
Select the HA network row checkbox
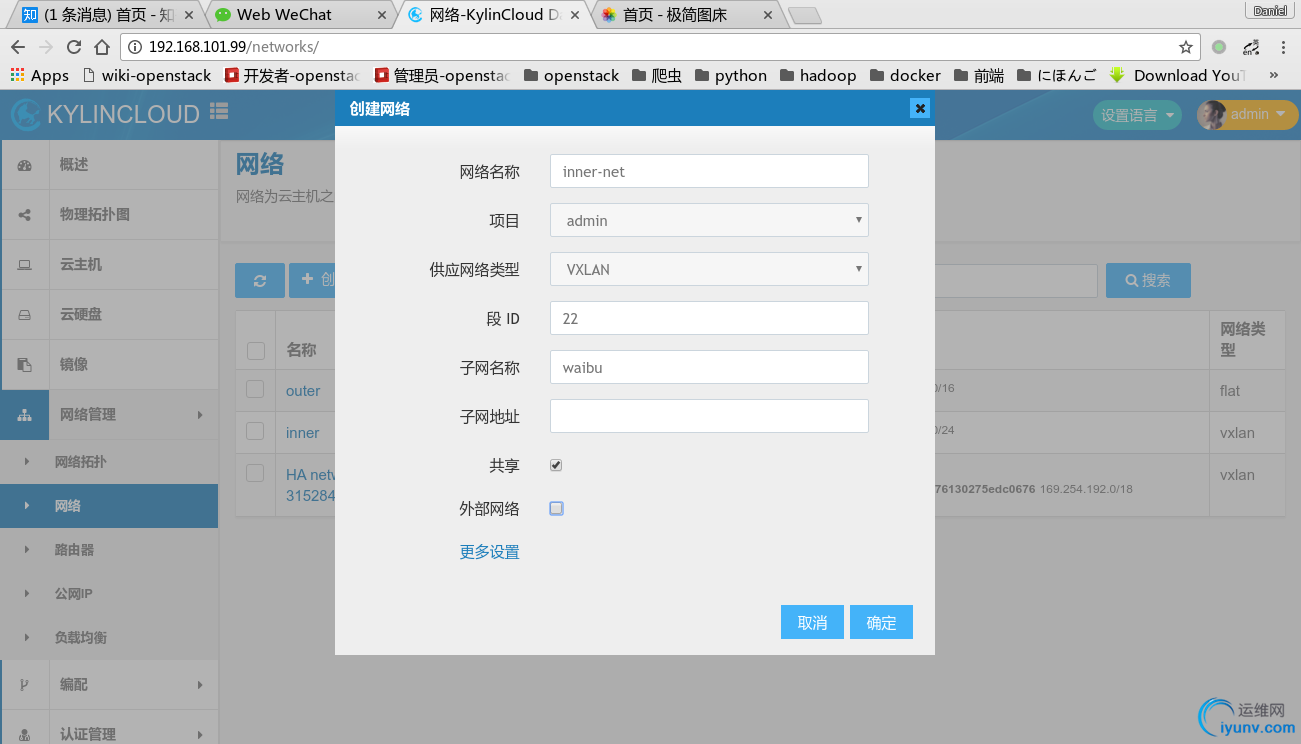click(255, 473)
